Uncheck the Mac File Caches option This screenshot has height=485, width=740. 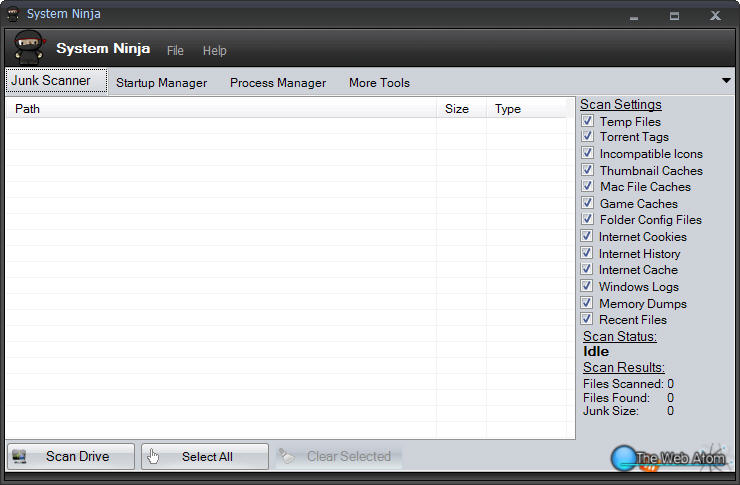coord(587,186)
